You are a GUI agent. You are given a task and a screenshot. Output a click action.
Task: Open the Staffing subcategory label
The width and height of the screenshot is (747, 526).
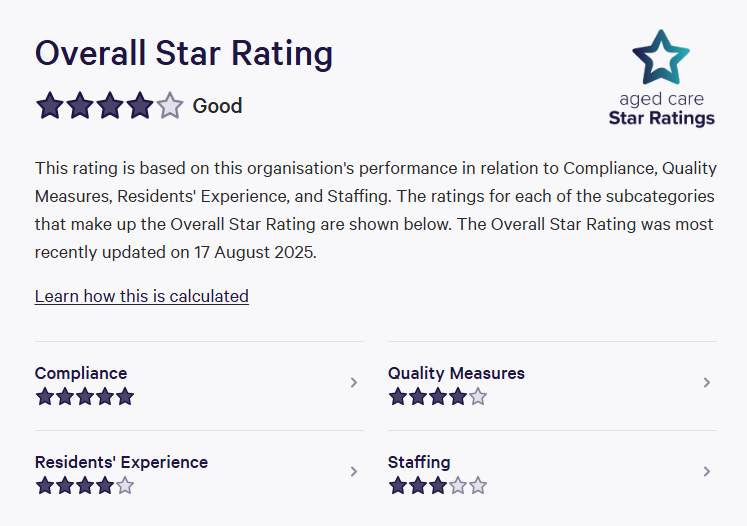tap(419, 462)
